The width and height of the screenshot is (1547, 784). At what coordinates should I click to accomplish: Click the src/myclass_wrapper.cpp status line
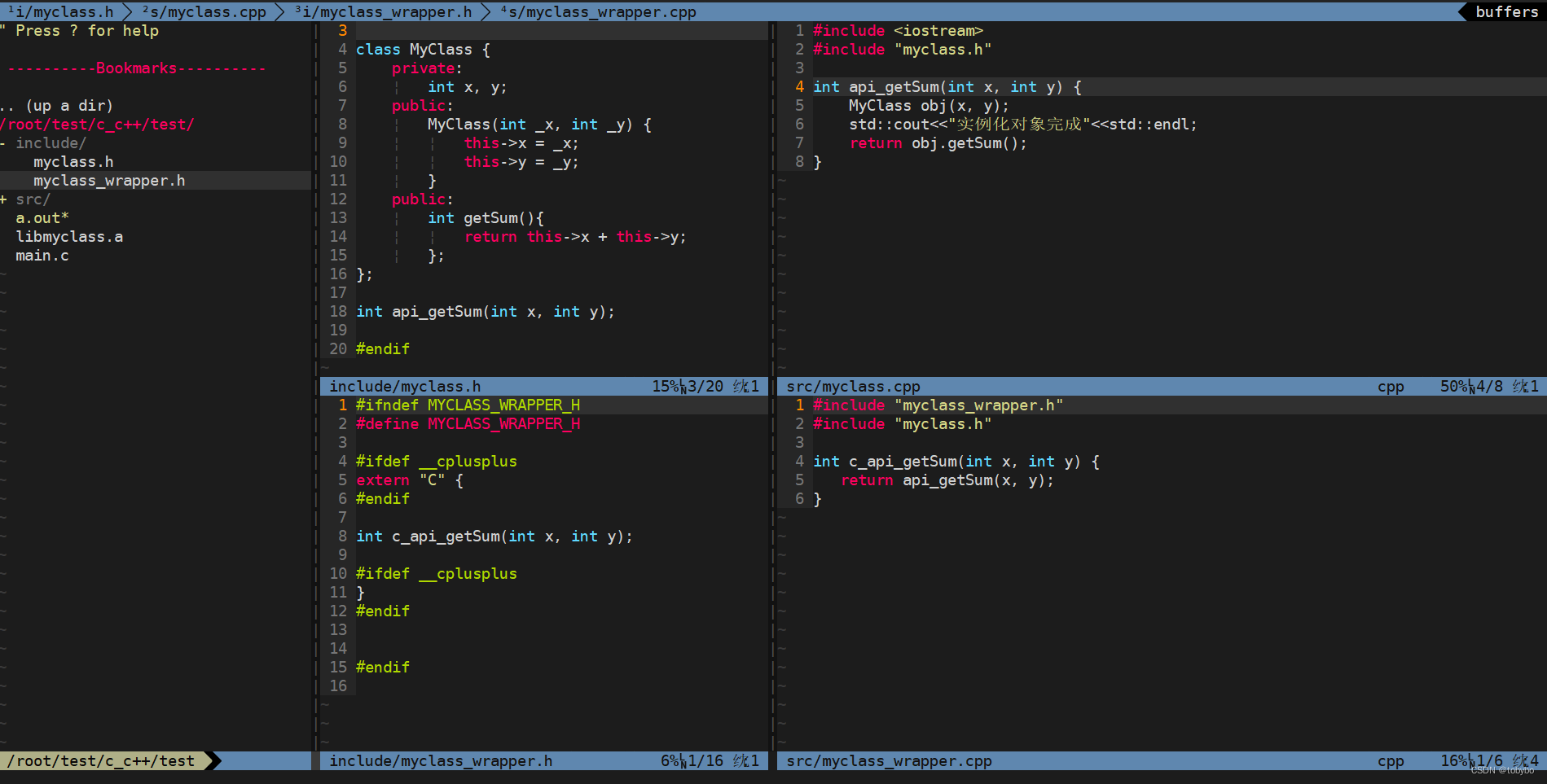point(1162,760)
